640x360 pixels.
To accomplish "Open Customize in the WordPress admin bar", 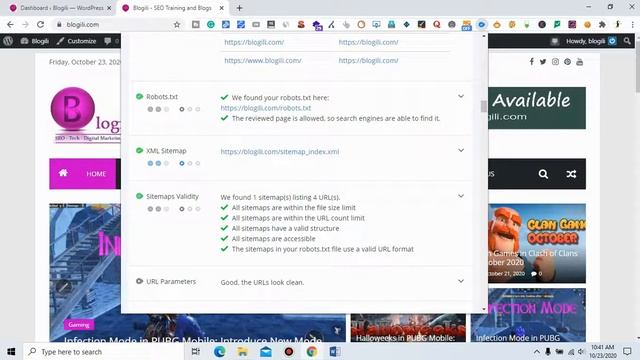I will 76,41.
